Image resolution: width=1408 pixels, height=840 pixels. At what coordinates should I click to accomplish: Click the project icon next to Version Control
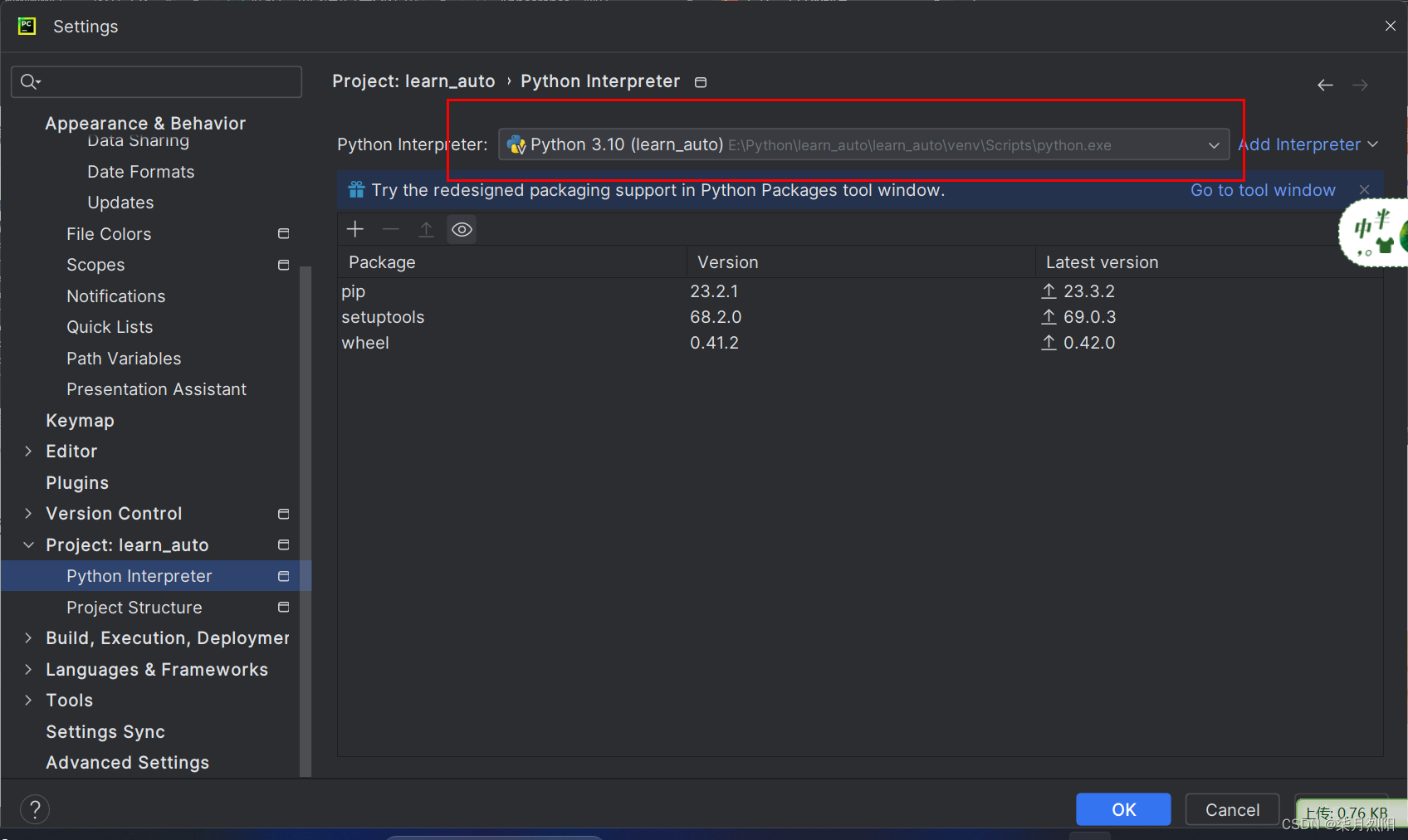(283, 514)
